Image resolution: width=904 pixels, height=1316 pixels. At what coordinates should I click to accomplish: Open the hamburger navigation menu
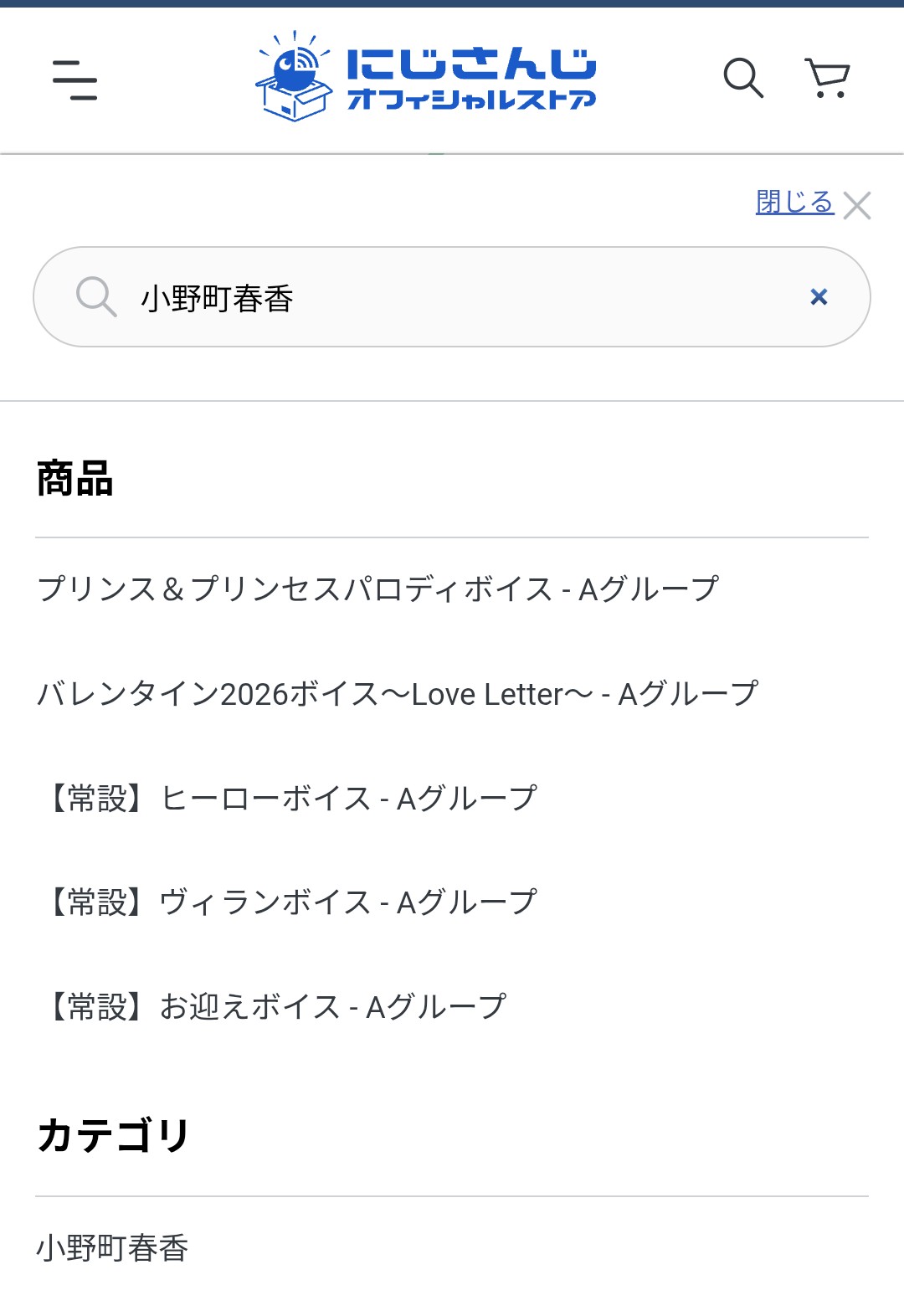point(75,80)
